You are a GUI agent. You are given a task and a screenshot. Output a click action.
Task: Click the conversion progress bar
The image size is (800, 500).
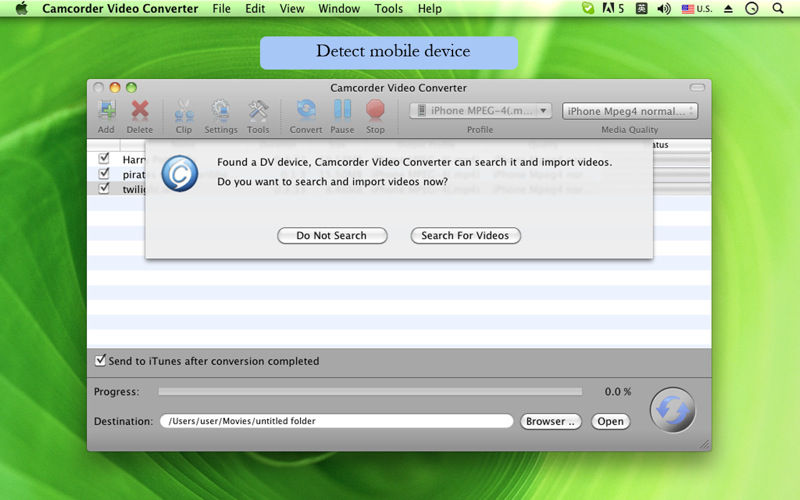[370, 391]
